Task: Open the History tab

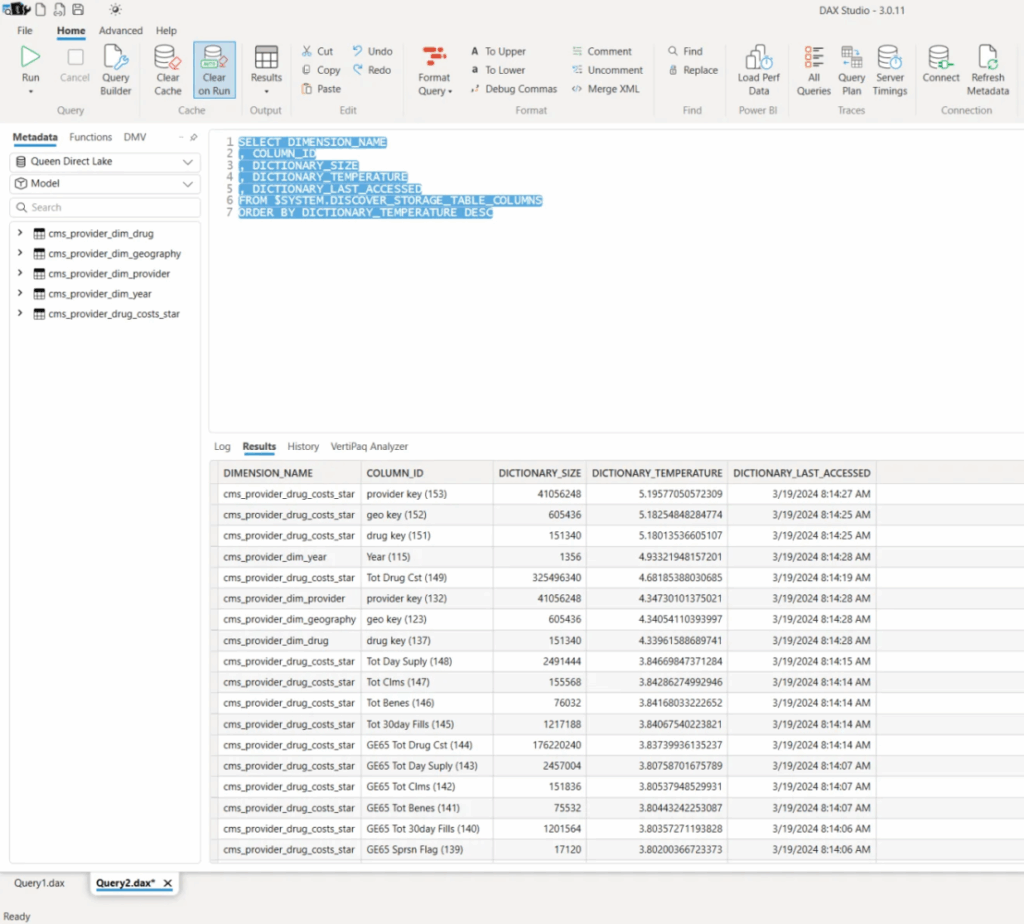Action: [x=303, y=447]
